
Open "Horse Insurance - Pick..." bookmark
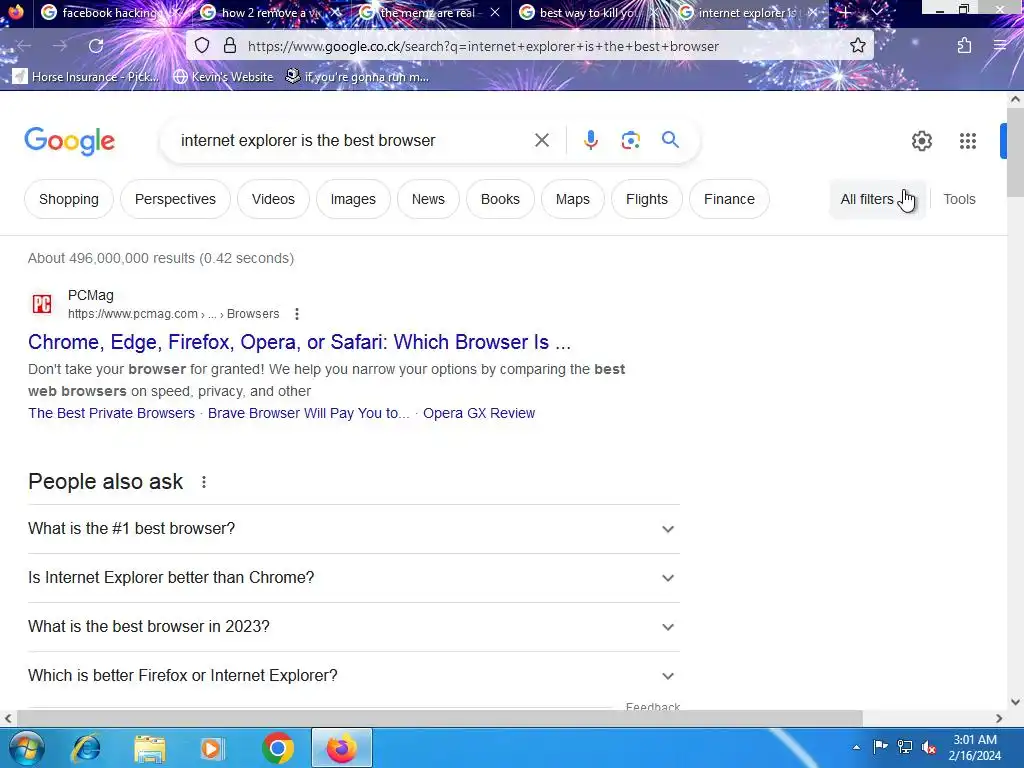click(x=86, y=76)
